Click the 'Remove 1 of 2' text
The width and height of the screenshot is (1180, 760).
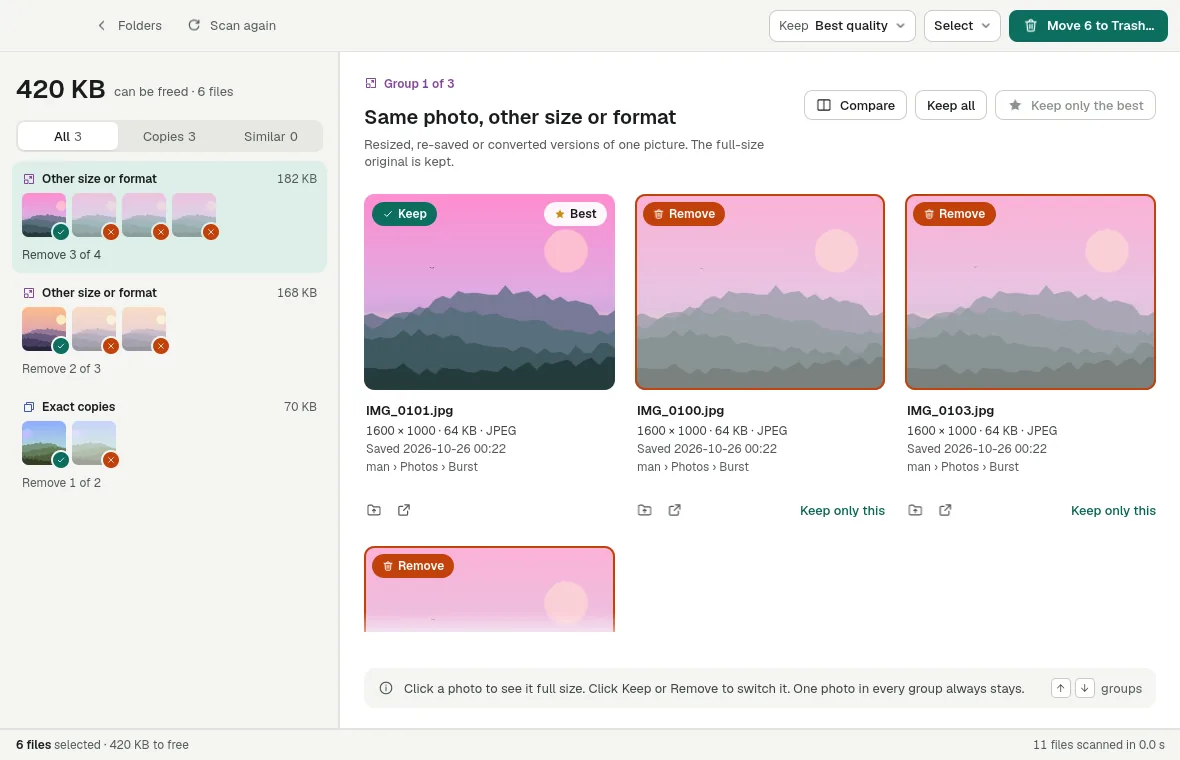(61, 483)
